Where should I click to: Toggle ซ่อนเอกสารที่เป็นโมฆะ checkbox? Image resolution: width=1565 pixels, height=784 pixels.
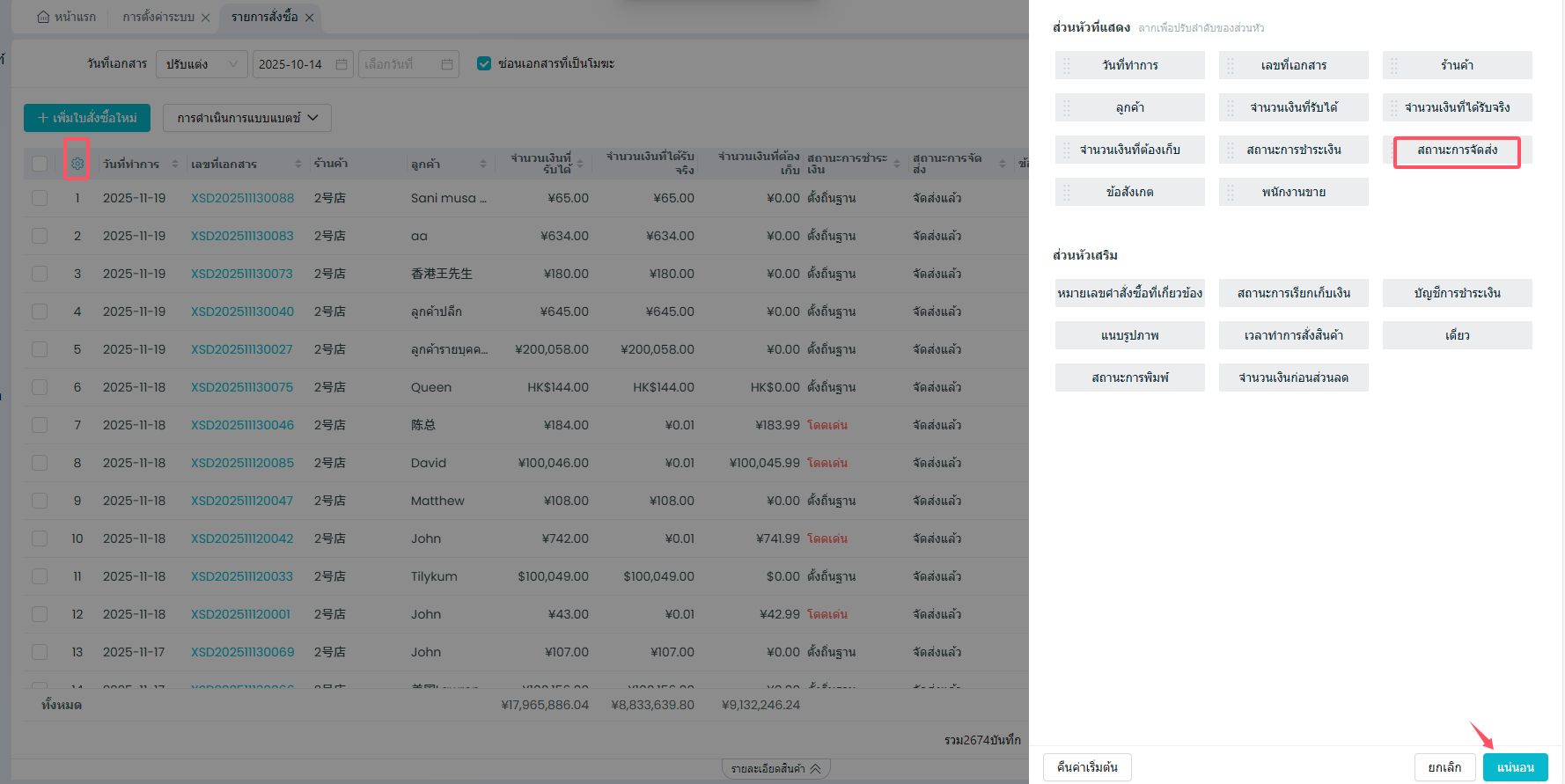pyautogui.click(x=483, y=63)
